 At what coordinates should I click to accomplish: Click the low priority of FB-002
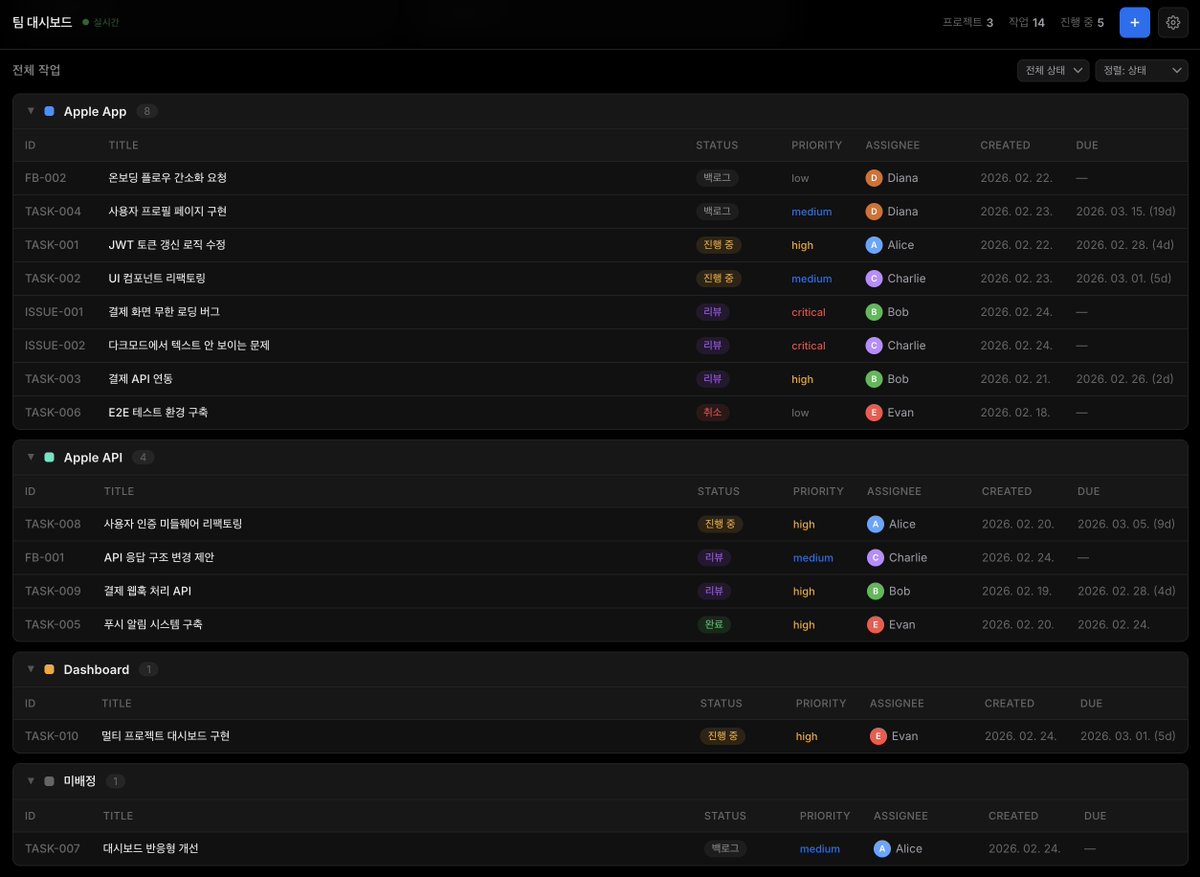[800, 178]
